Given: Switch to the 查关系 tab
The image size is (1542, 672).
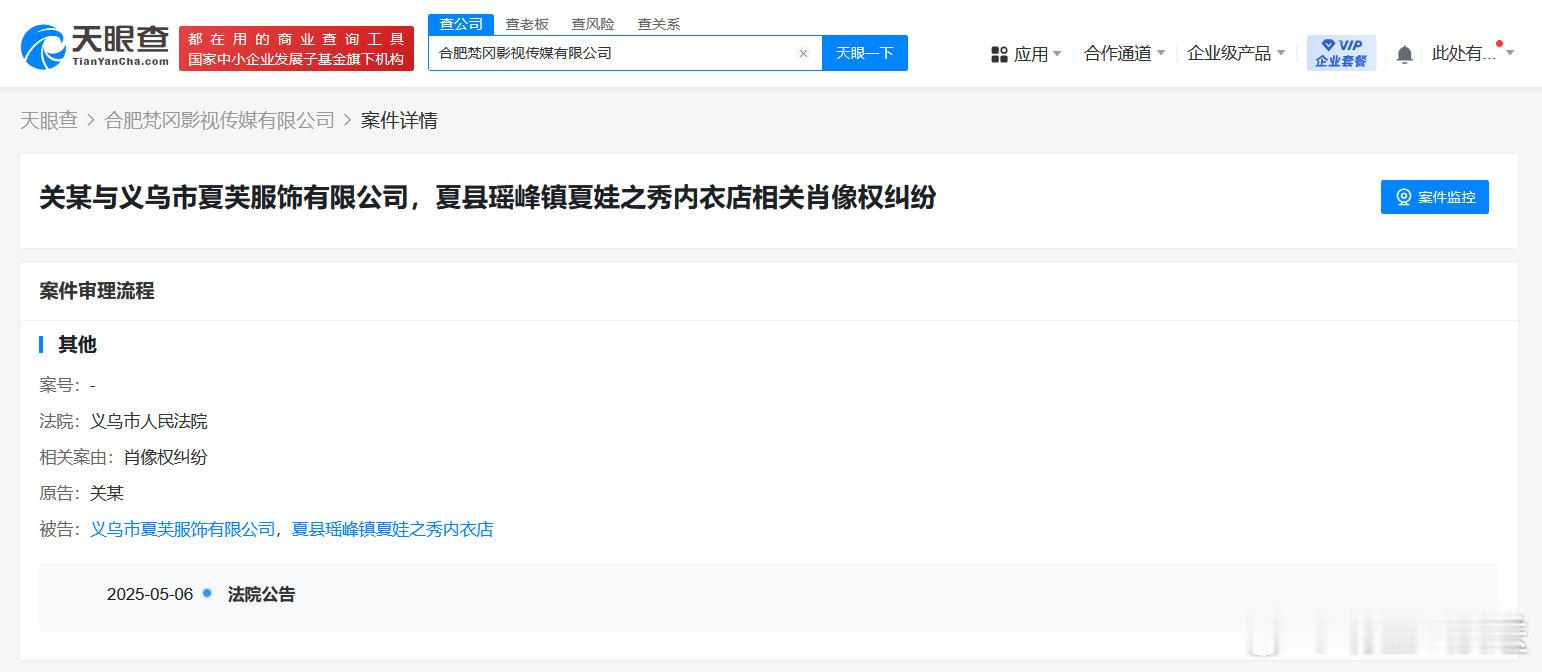Looking at the screenshot, I should point(659,24).
